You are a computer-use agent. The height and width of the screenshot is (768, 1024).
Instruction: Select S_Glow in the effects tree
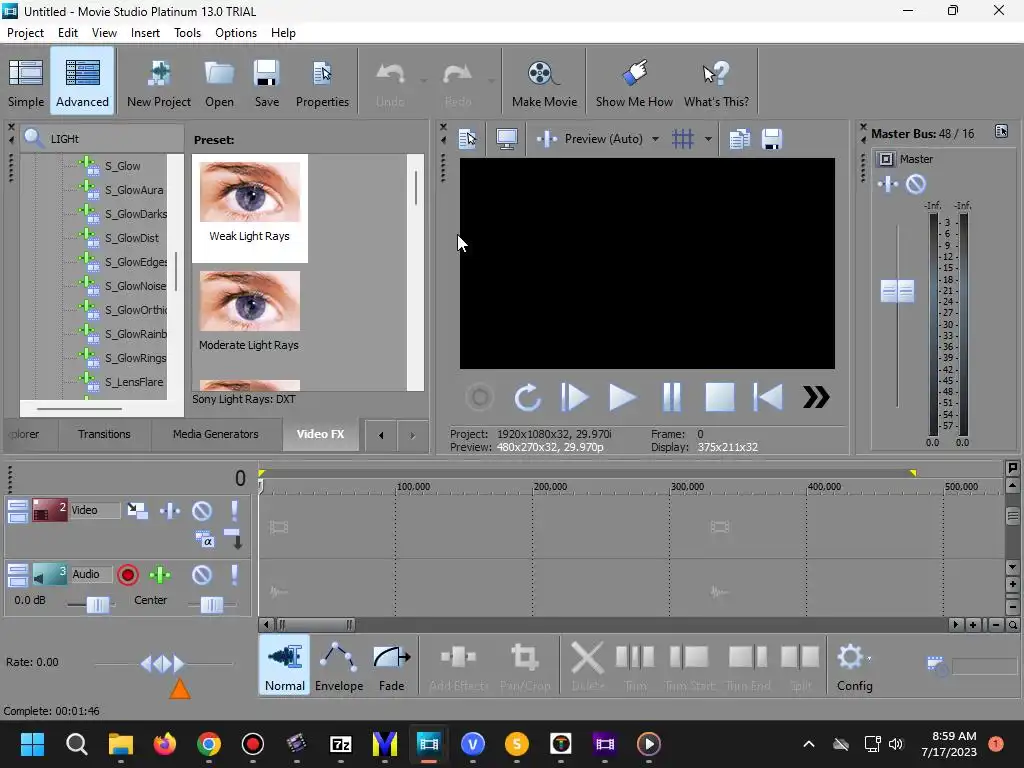click(x=122, y=166)
